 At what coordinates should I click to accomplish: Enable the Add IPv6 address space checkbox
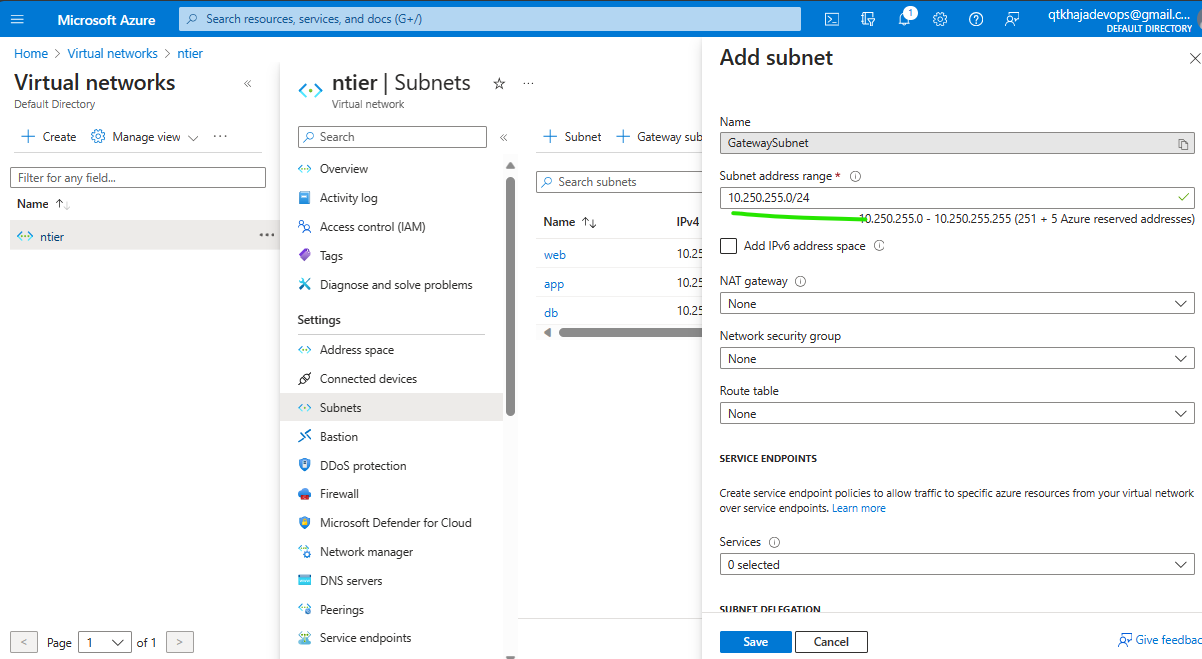(729, 246)
